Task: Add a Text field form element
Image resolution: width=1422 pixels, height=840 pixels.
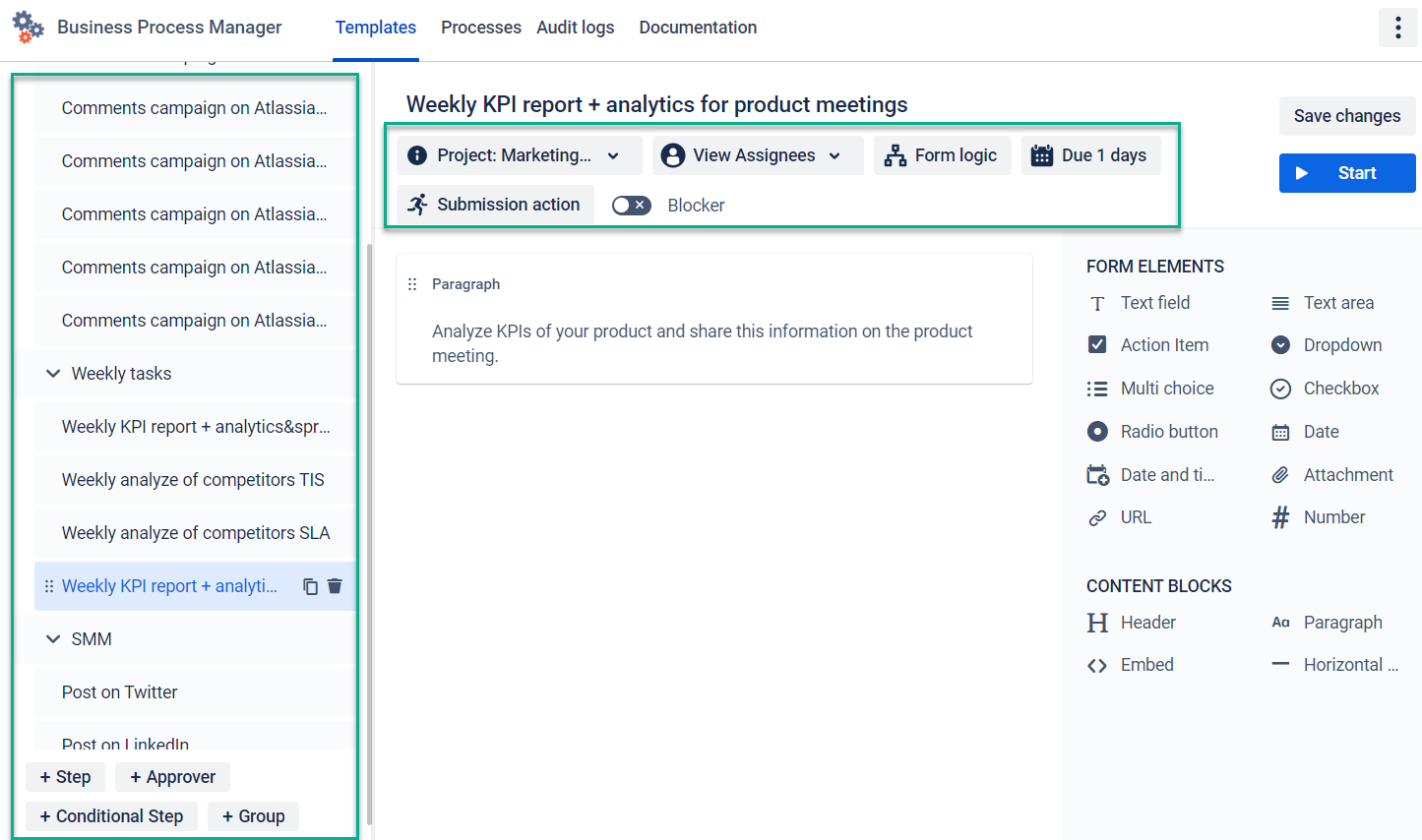Action: click(1140, 303)
